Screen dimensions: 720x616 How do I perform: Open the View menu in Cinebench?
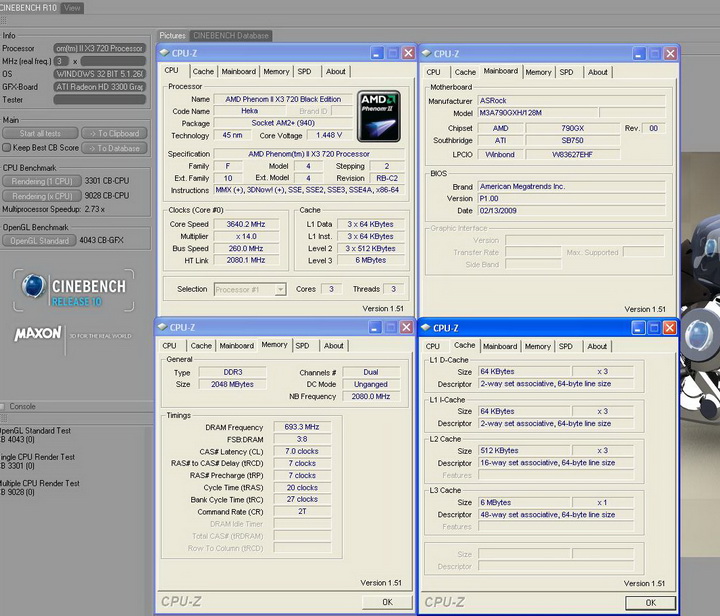72,8
